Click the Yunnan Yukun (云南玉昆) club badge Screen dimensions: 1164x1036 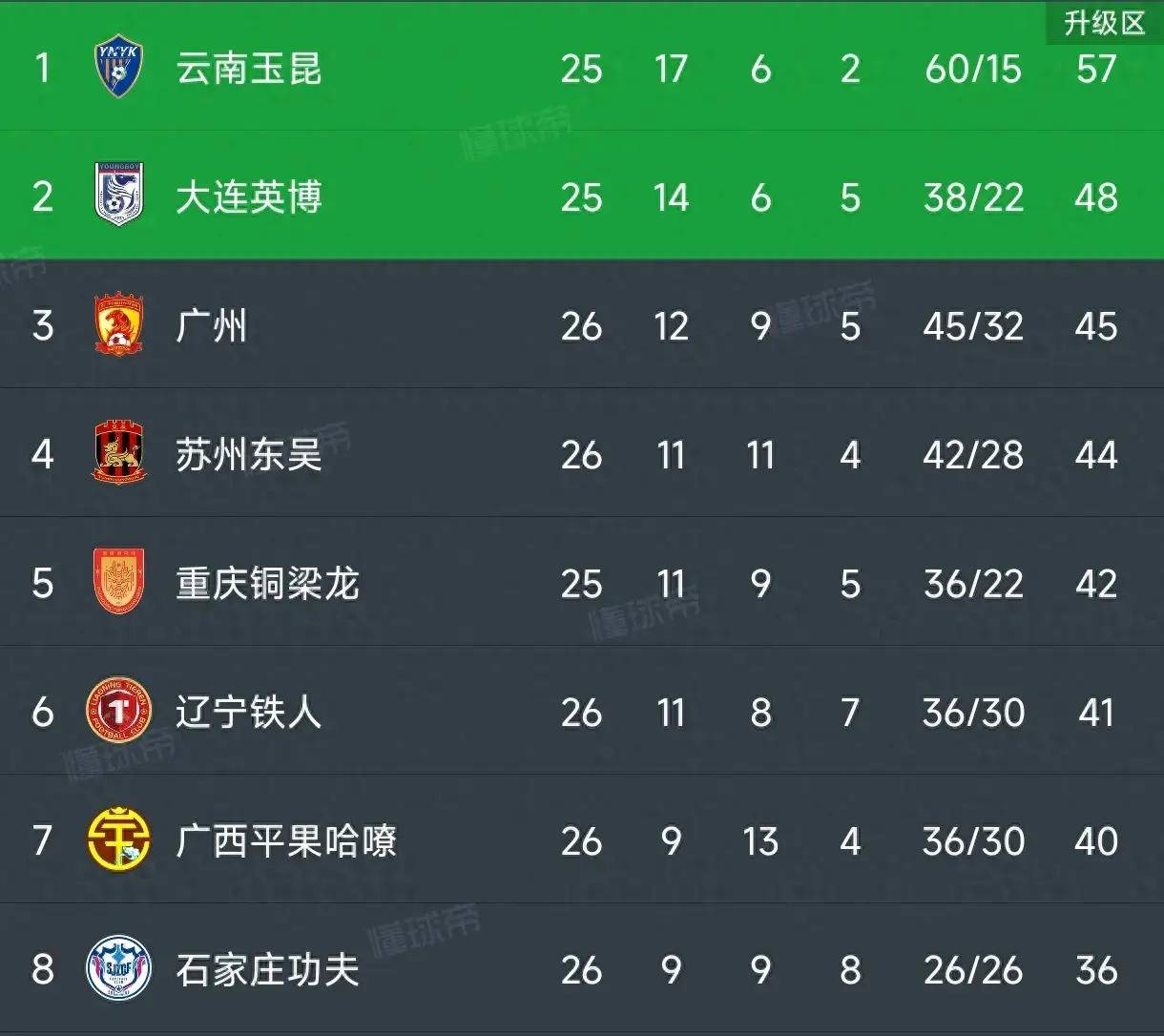[119, 68]
